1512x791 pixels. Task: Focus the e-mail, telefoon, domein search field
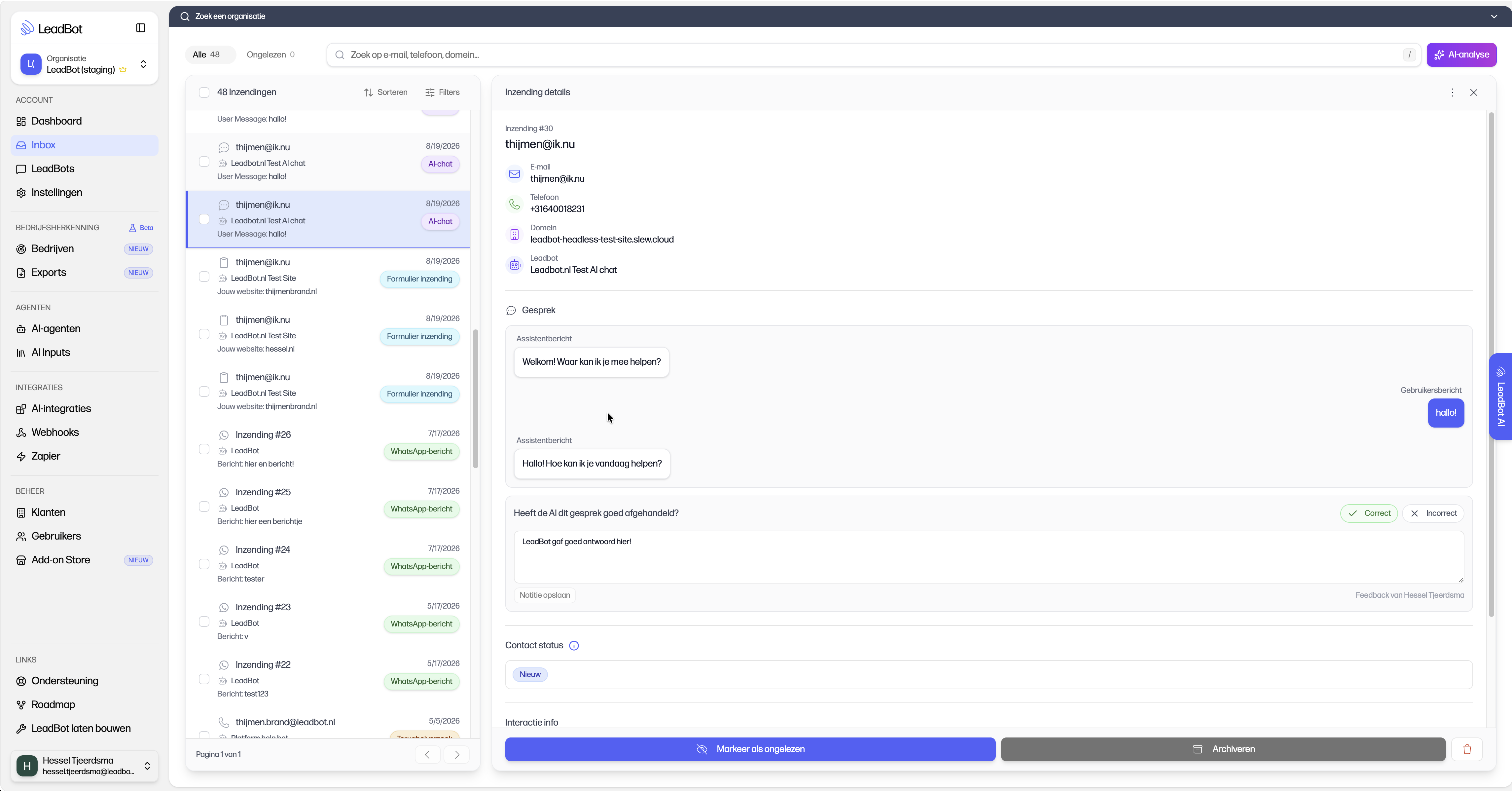(x=873, y=55)
